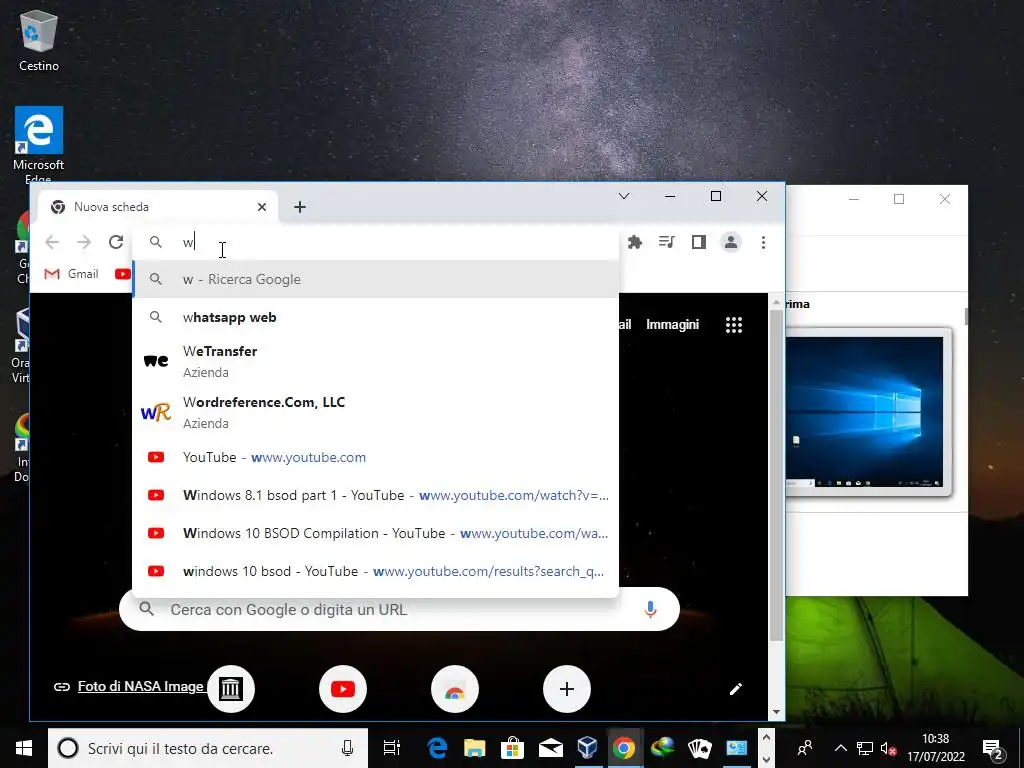Open the Gmail bookmark
This screenshot has height=768, width=1024.
pos(71,274)
